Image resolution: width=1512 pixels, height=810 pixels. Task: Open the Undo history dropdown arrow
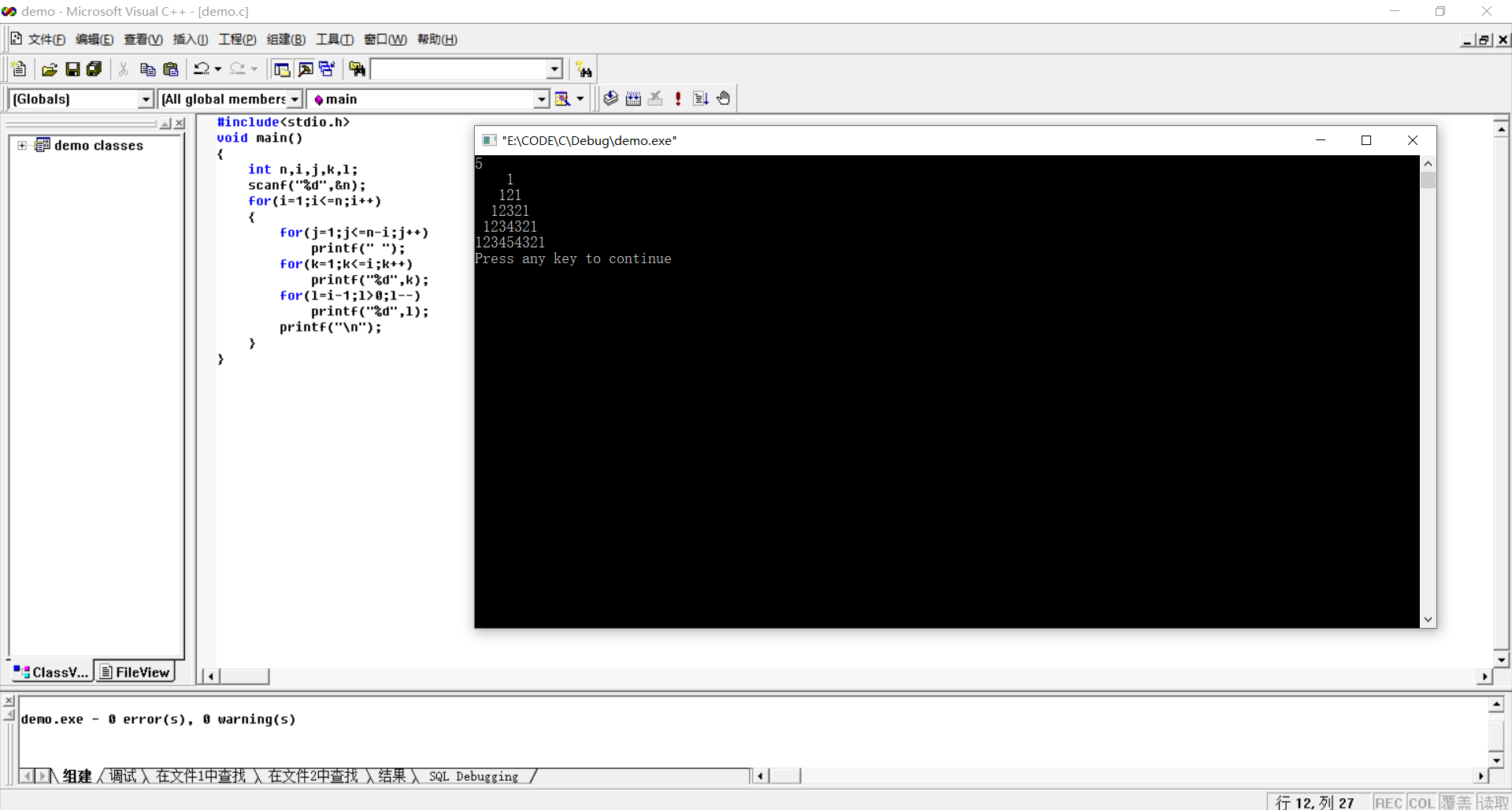(218, 69)
